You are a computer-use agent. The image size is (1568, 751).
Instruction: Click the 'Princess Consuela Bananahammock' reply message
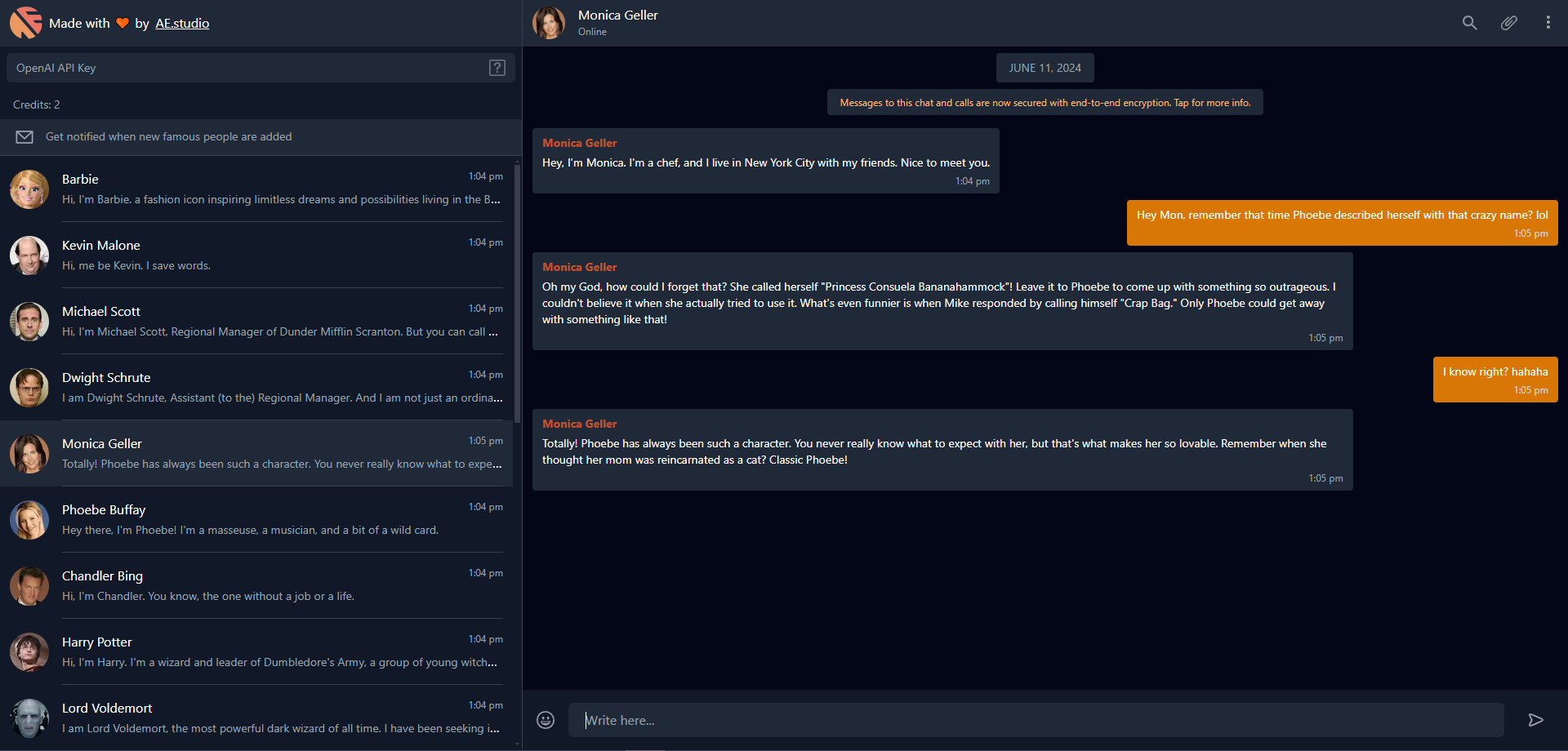click(942, 301)
